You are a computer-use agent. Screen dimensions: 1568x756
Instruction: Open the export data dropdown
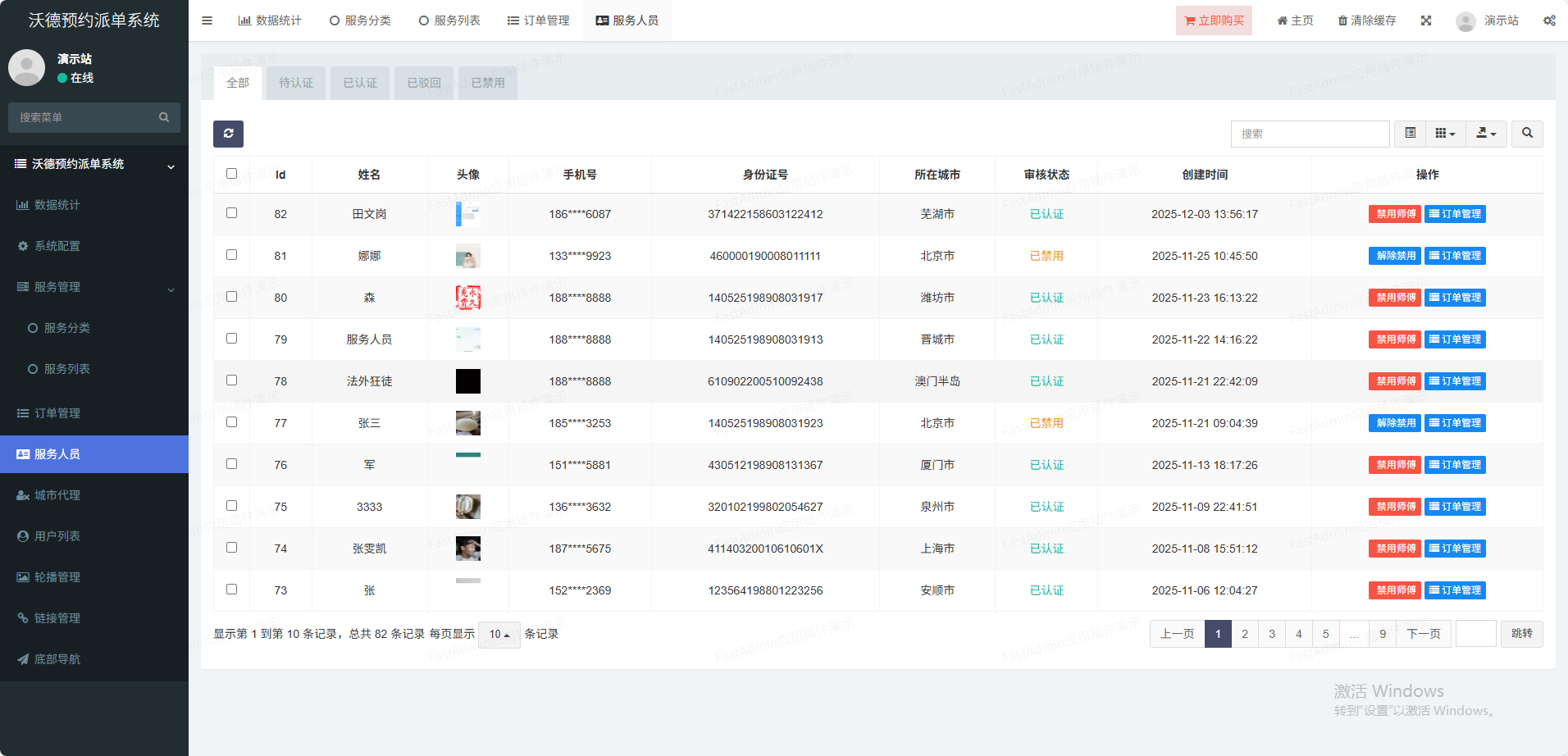(x=1486, y=134)
